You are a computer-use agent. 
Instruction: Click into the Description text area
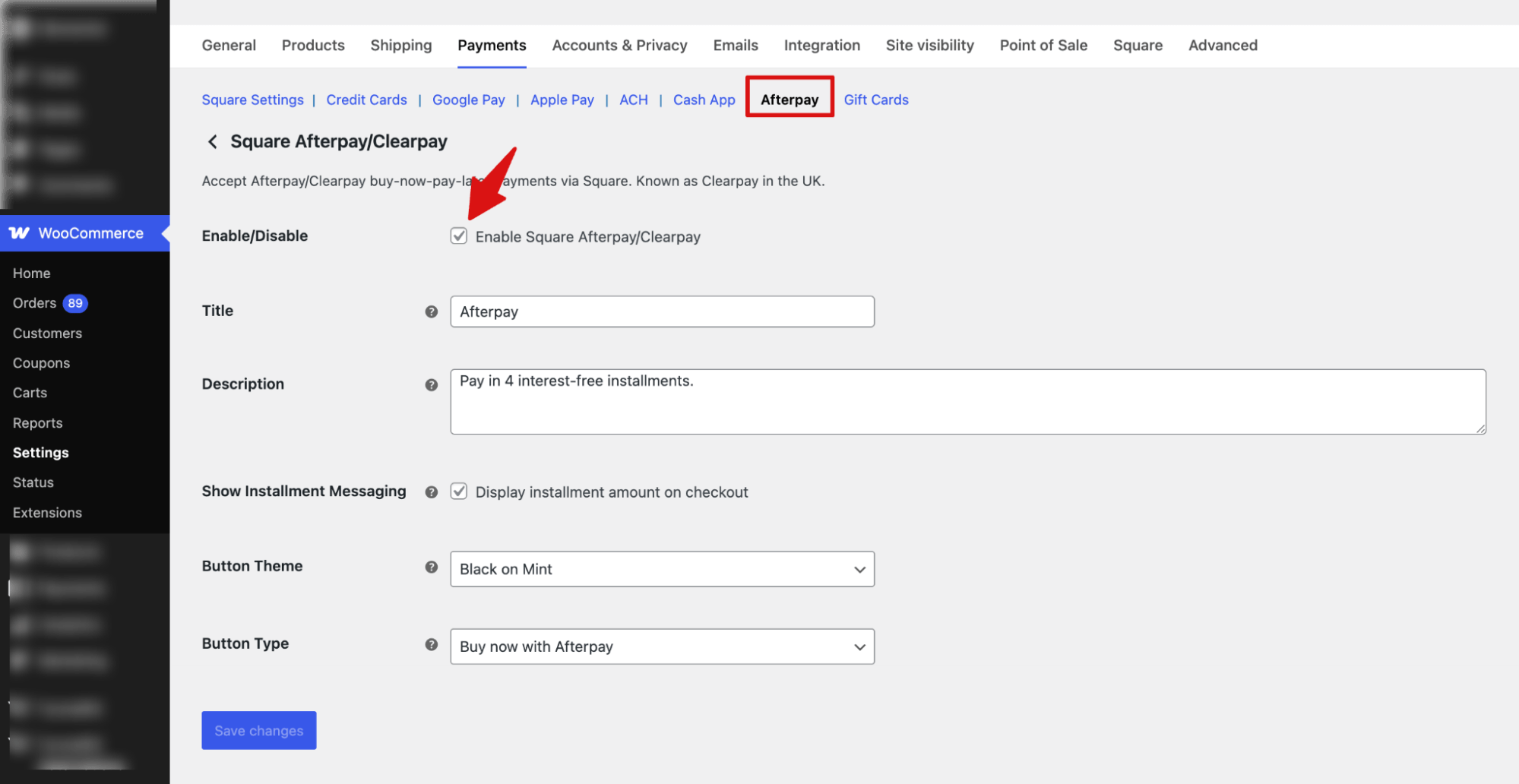coord(967,402)
